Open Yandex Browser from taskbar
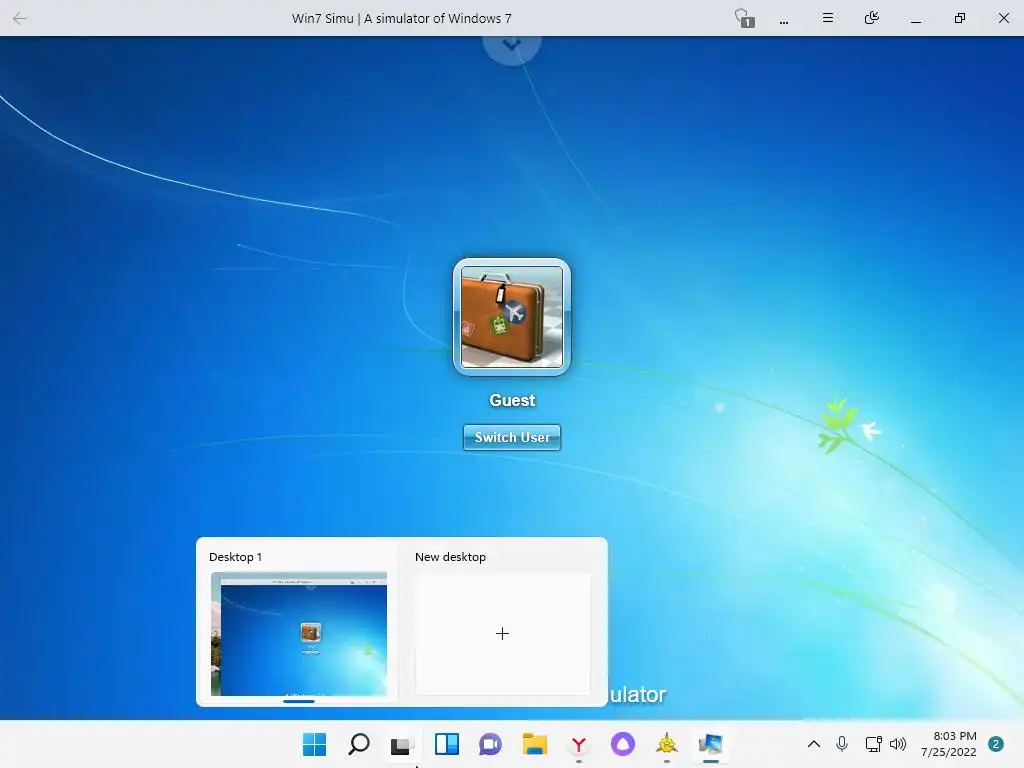 (x=579, y=744)
